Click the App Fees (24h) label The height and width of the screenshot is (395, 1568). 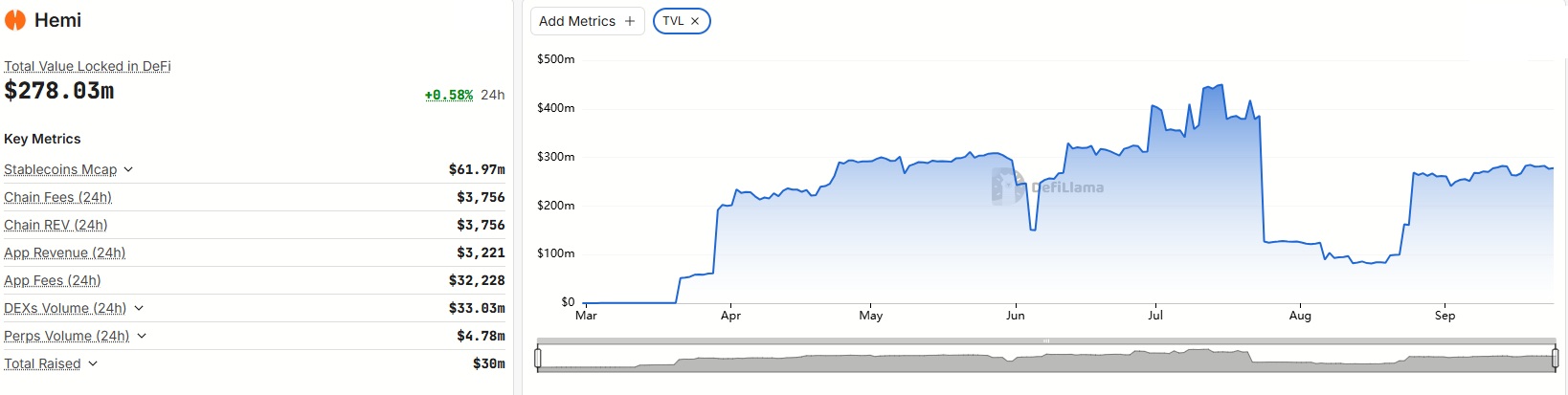[x=52, y=280]
